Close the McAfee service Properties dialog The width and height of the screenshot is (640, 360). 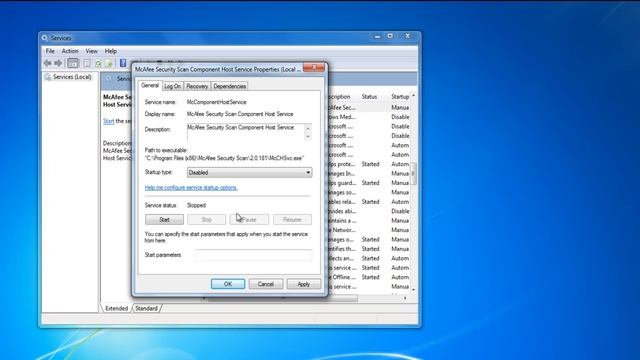coord(315,67)
